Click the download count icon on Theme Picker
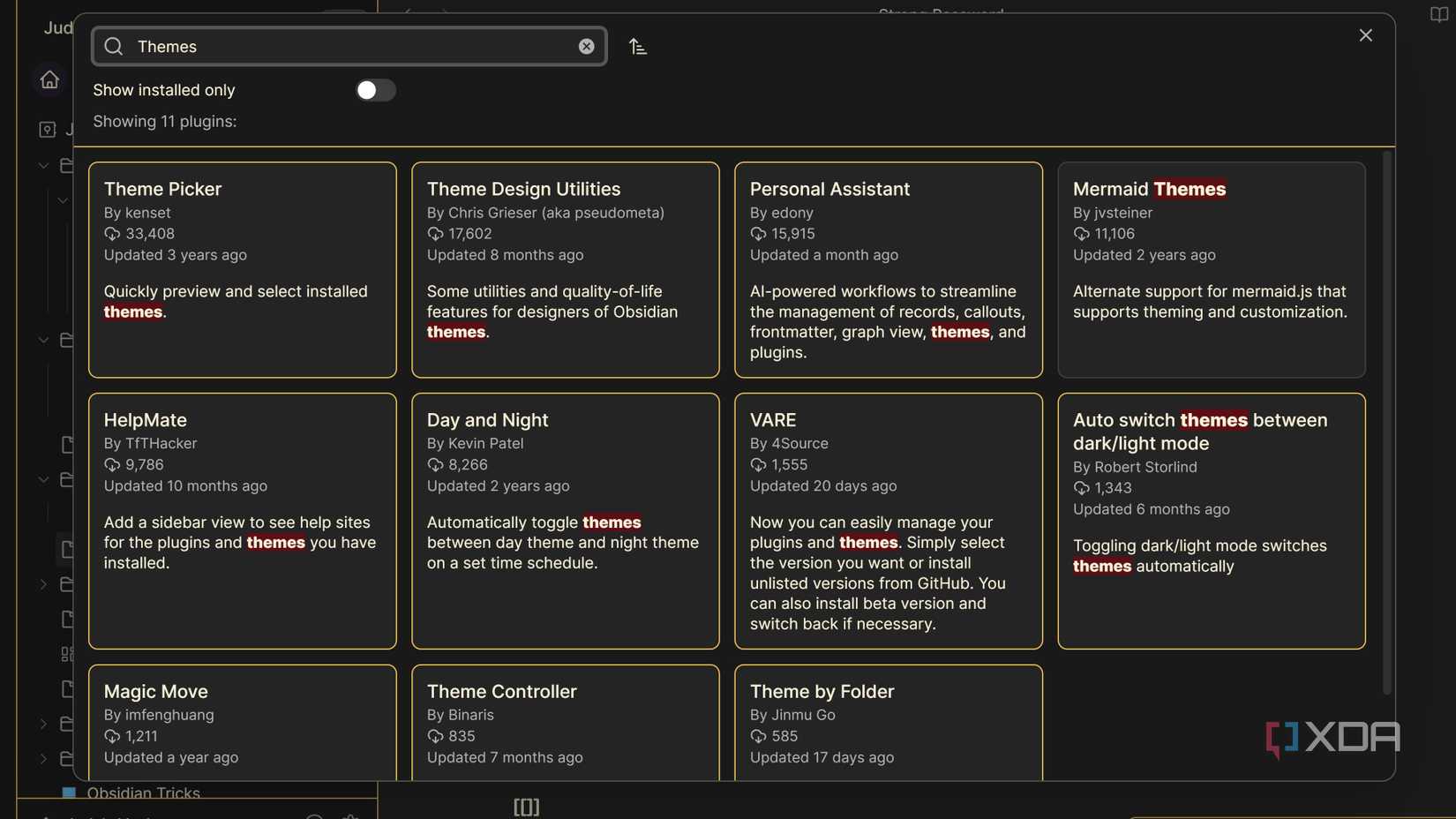 112,234
